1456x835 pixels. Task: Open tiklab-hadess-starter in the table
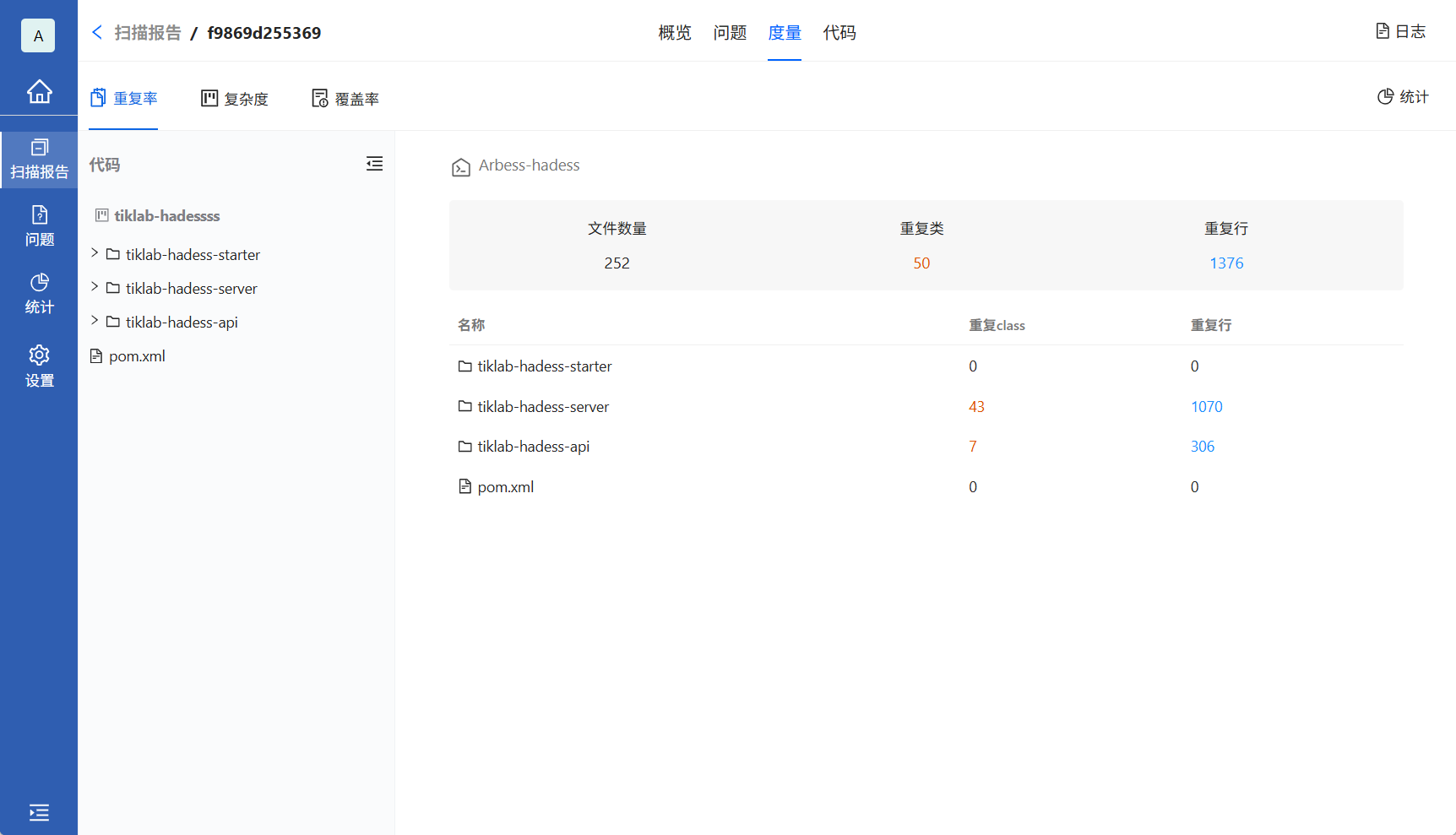545,366
